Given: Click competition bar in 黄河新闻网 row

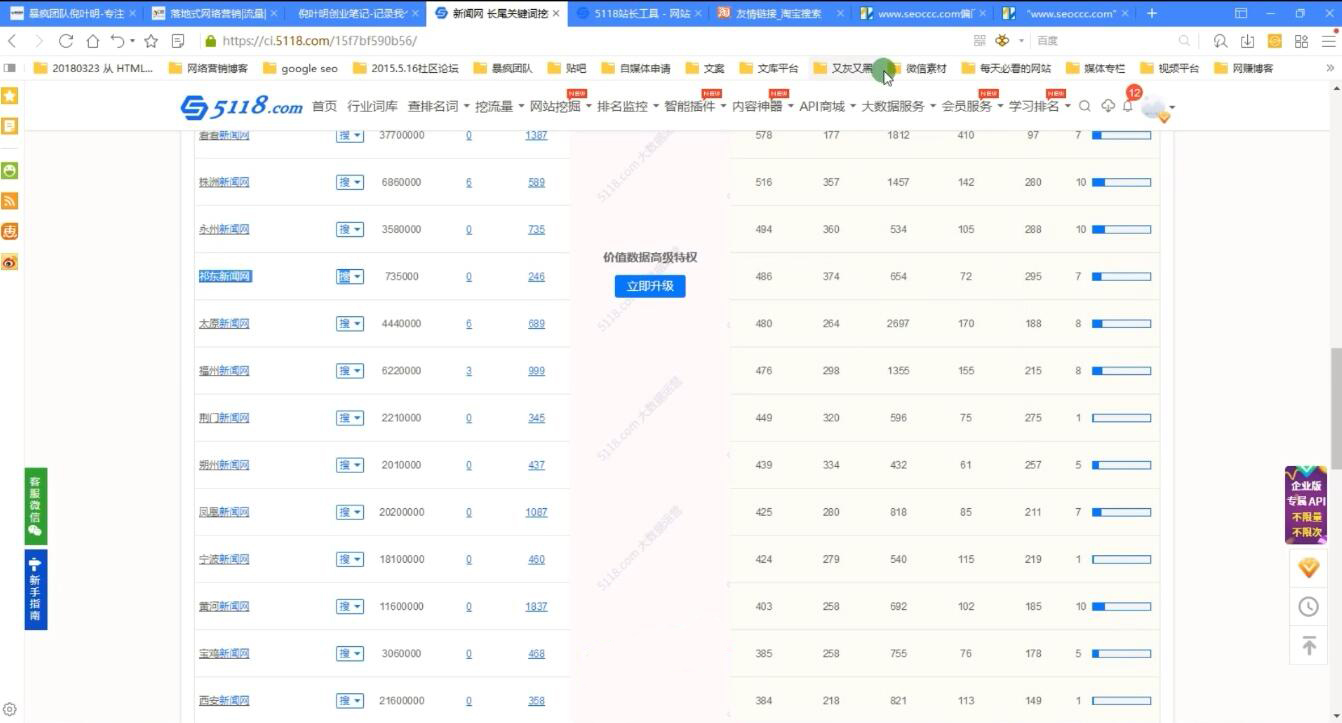Looking at the screenshot, I should coord(1121,606).
